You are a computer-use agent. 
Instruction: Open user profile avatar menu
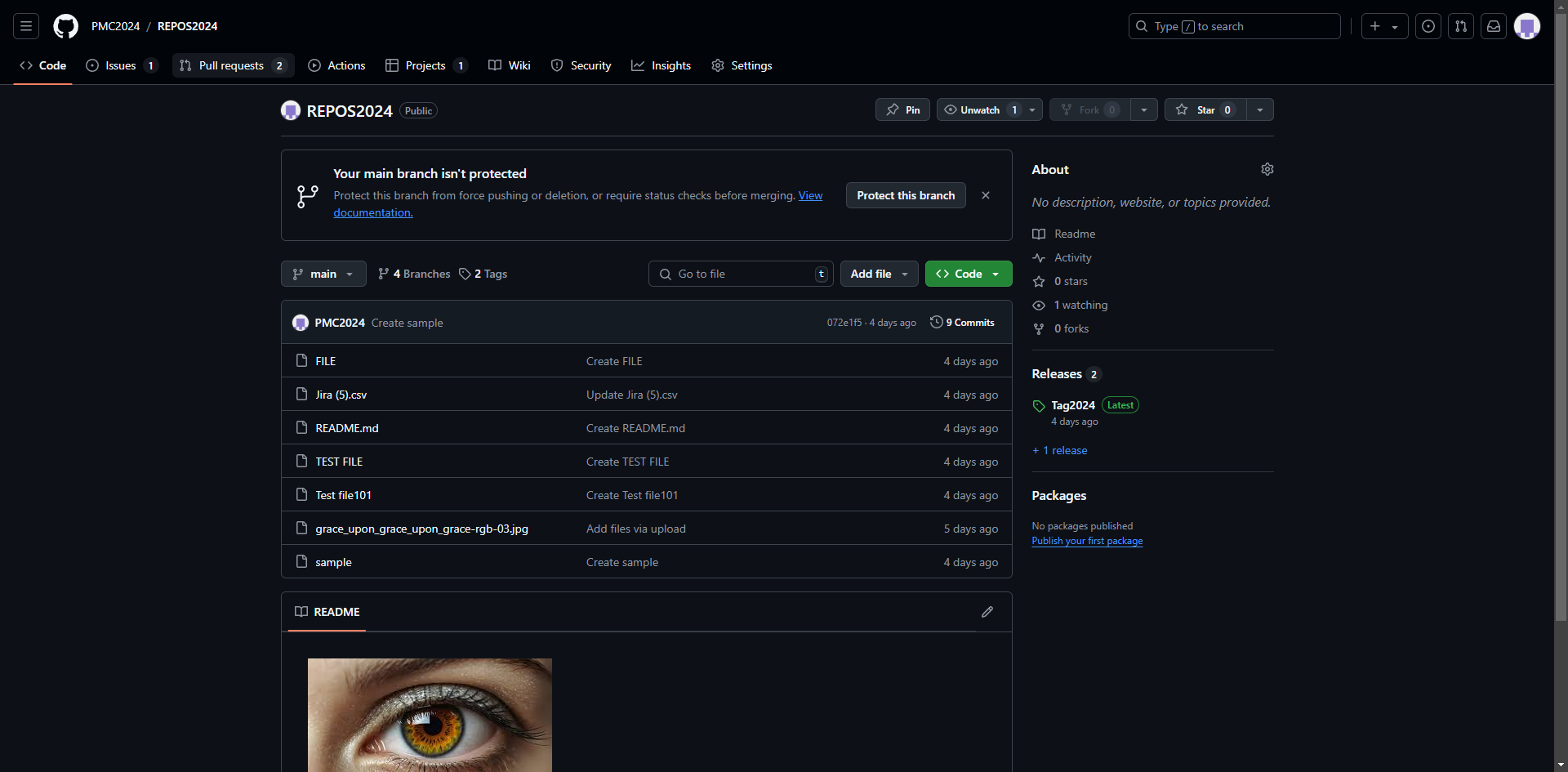click(1526, 26)
